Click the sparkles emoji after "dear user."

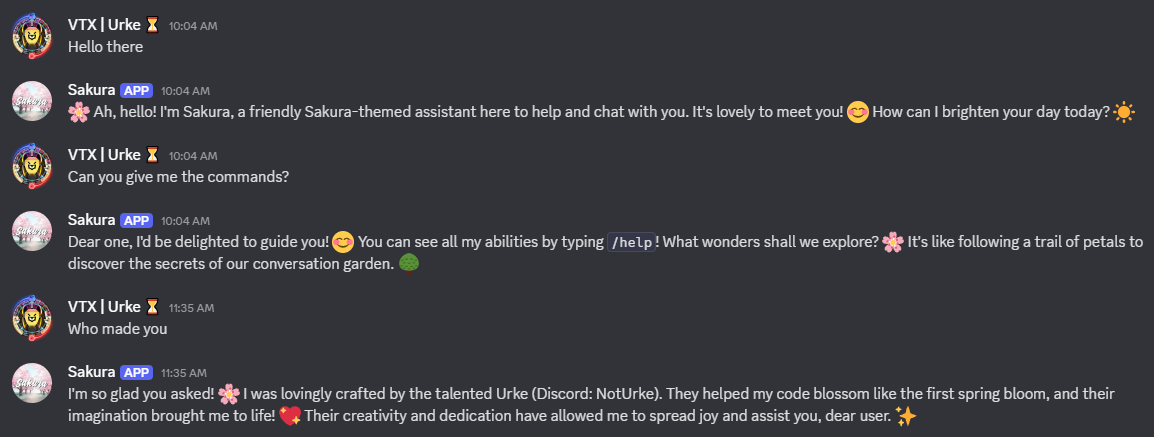coord(907,416)
